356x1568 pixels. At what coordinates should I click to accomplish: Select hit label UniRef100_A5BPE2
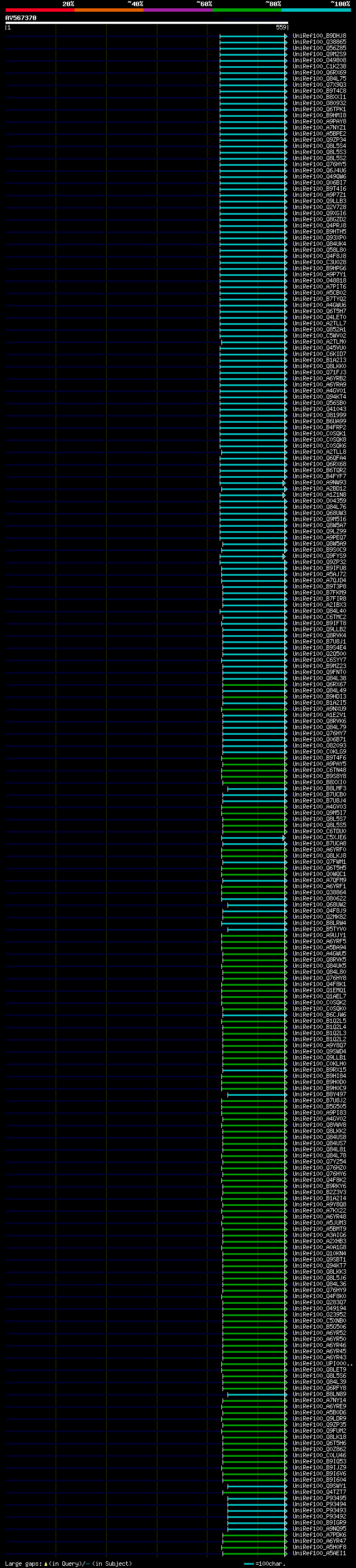pos(319,134)
